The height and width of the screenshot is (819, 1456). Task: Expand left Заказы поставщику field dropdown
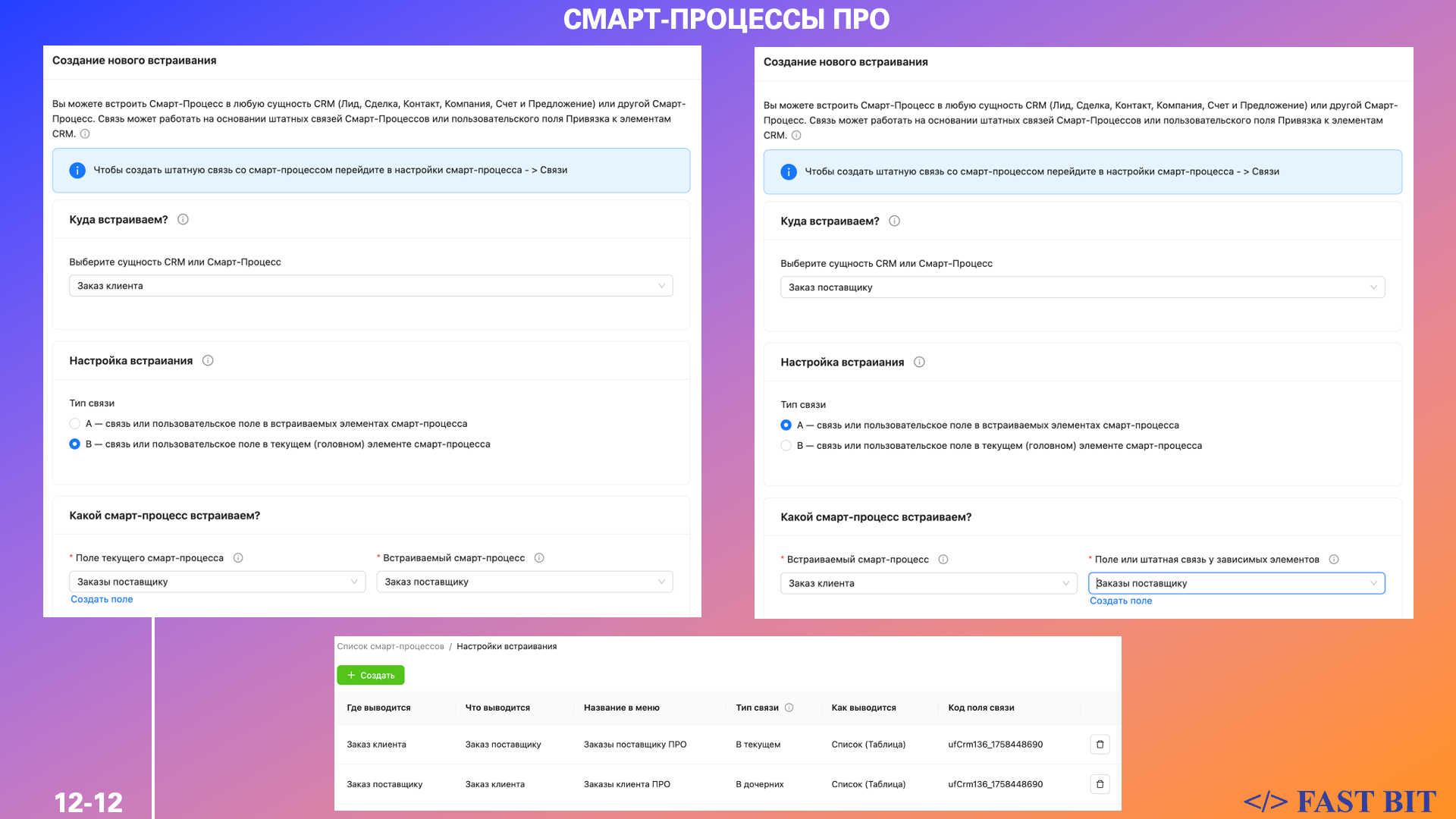pos(217,582)
